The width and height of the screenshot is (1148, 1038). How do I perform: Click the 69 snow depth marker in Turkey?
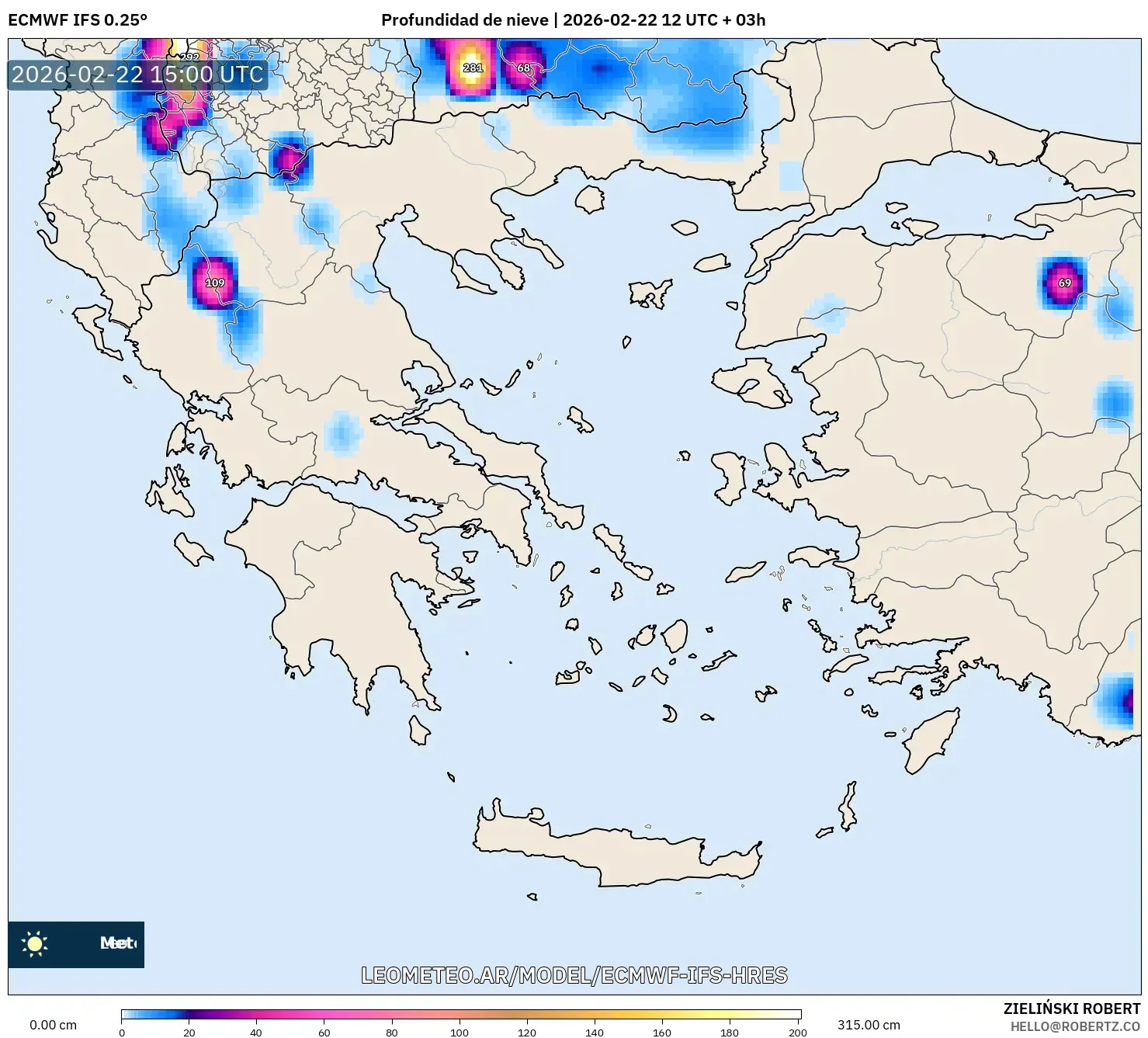coord(1064,283)
